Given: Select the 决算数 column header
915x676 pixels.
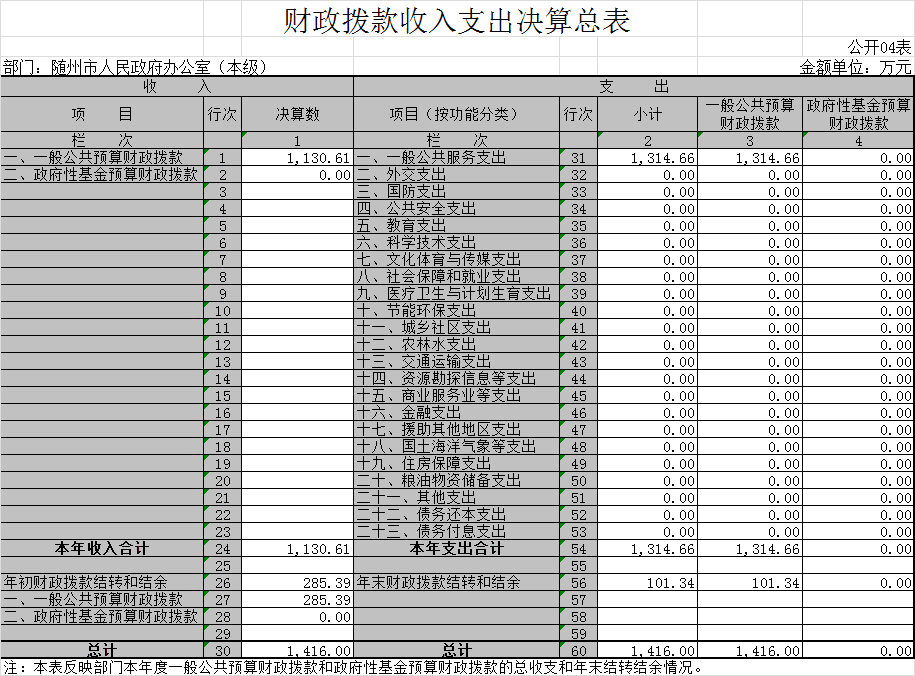Looking at the screenshot, I should pyautogui.click(x=297, y=115).
